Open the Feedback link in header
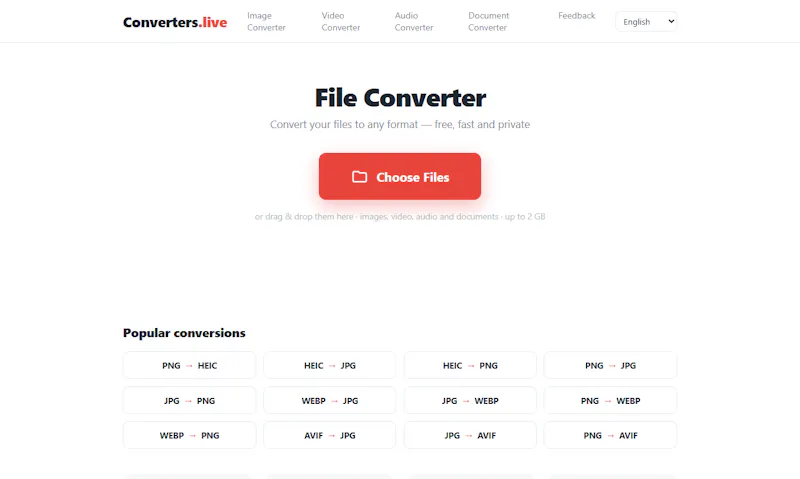This screenshot has height=479, width=800. click(577, 16)
